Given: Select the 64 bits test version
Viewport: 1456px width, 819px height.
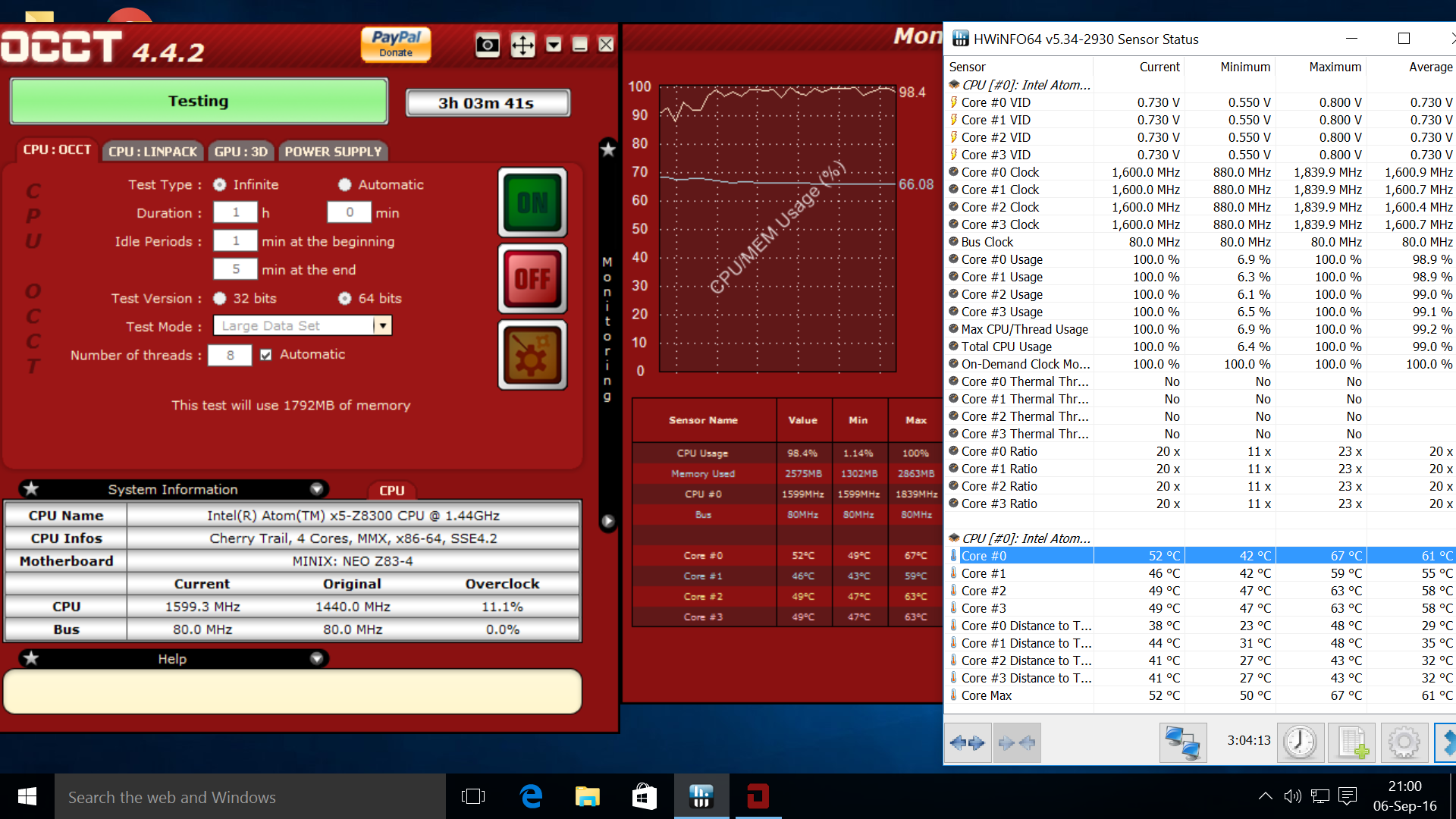Looking at the screenshot, I should (x=345, y=298).
